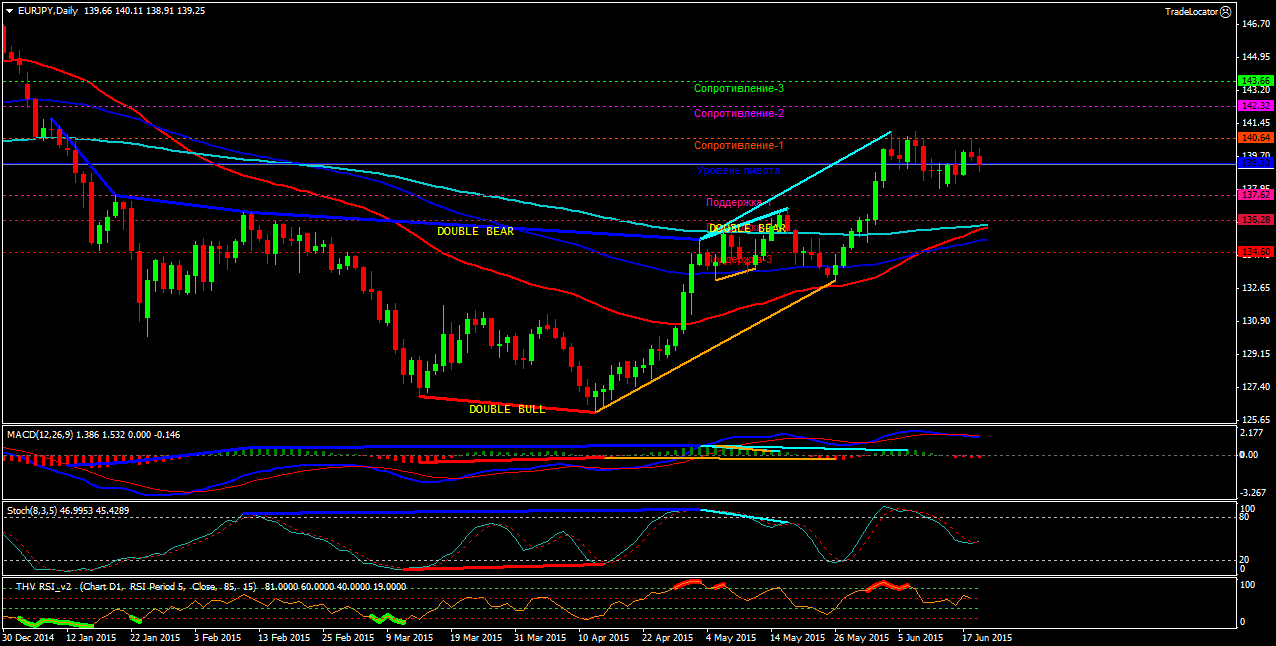The height and width of the screenshot is (646, 1276).
Task: Click the red 134.60 support price tag
Action: pyautogui.click(x=1255, y=251)
